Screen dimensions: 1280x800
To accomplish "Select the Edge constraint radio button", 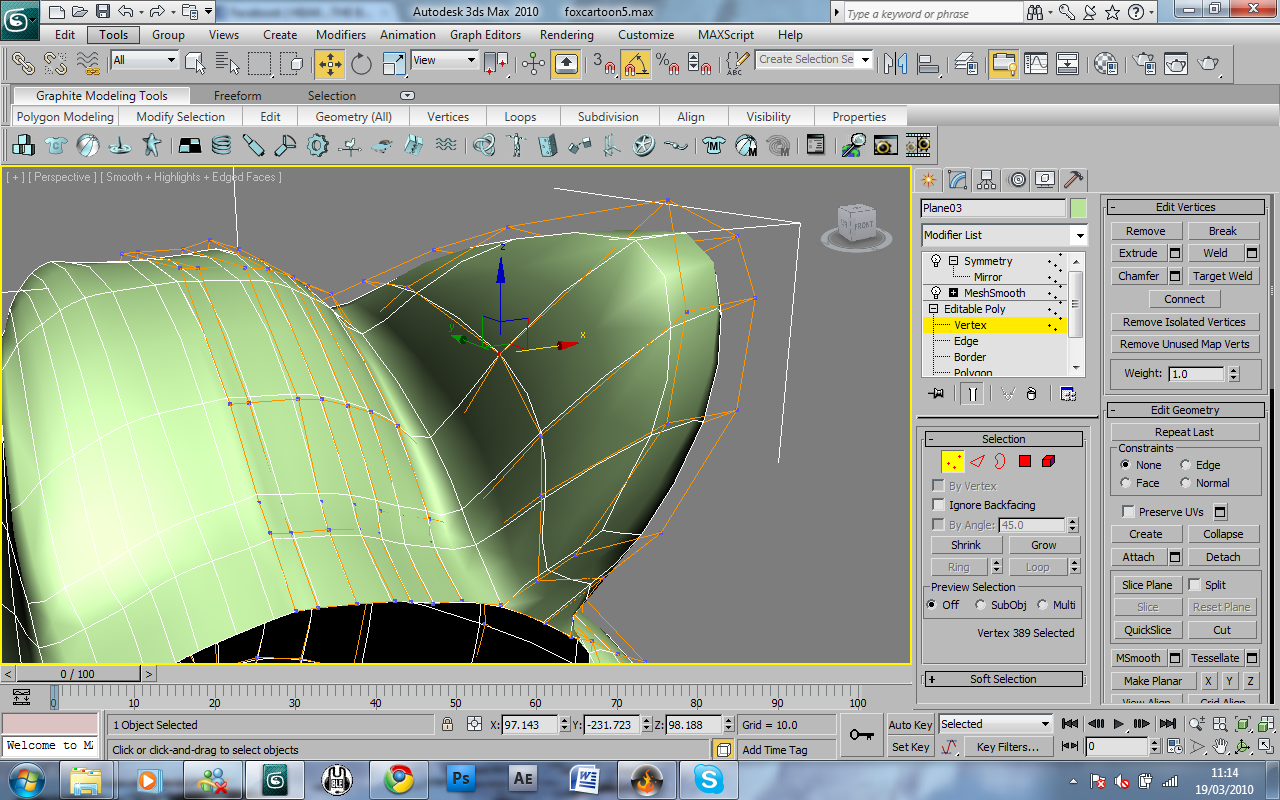I will 1186,465.
